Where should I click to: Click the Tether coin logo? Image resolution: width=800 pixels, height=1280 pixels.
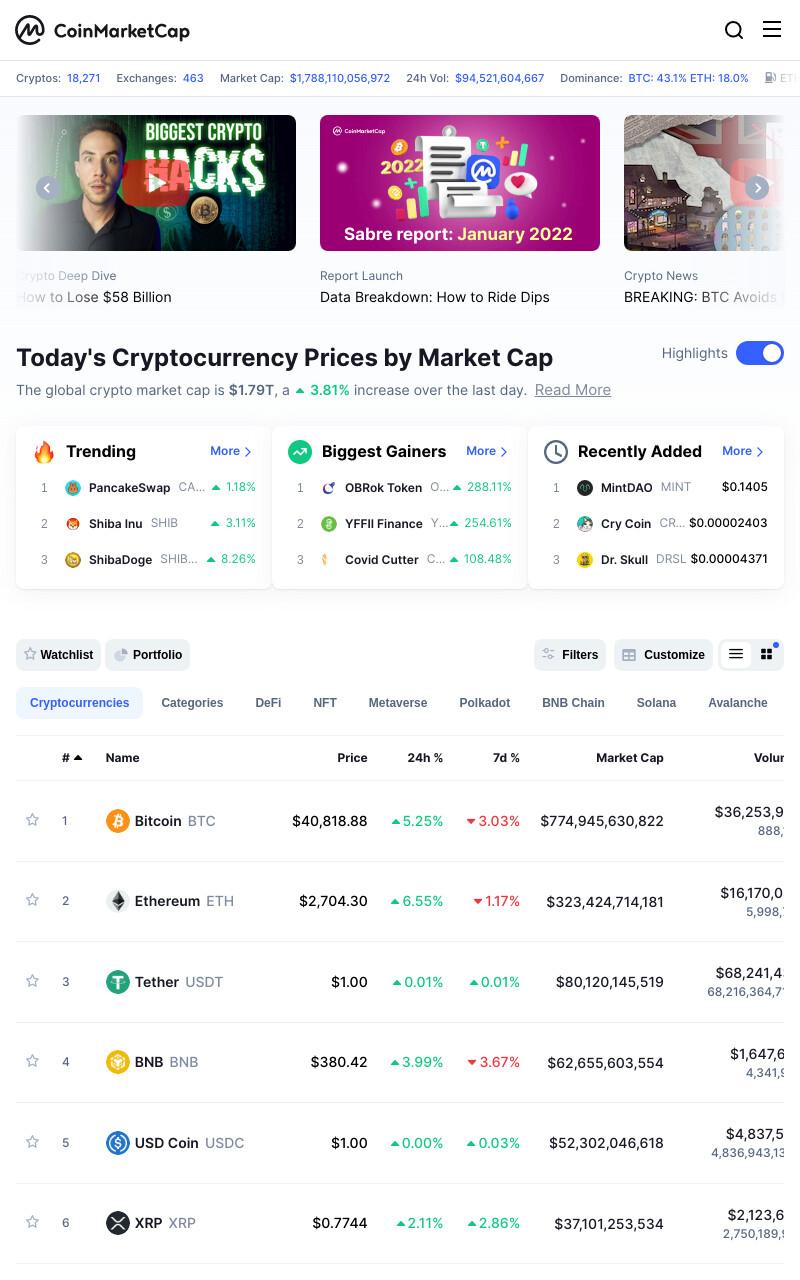[118, 982]
